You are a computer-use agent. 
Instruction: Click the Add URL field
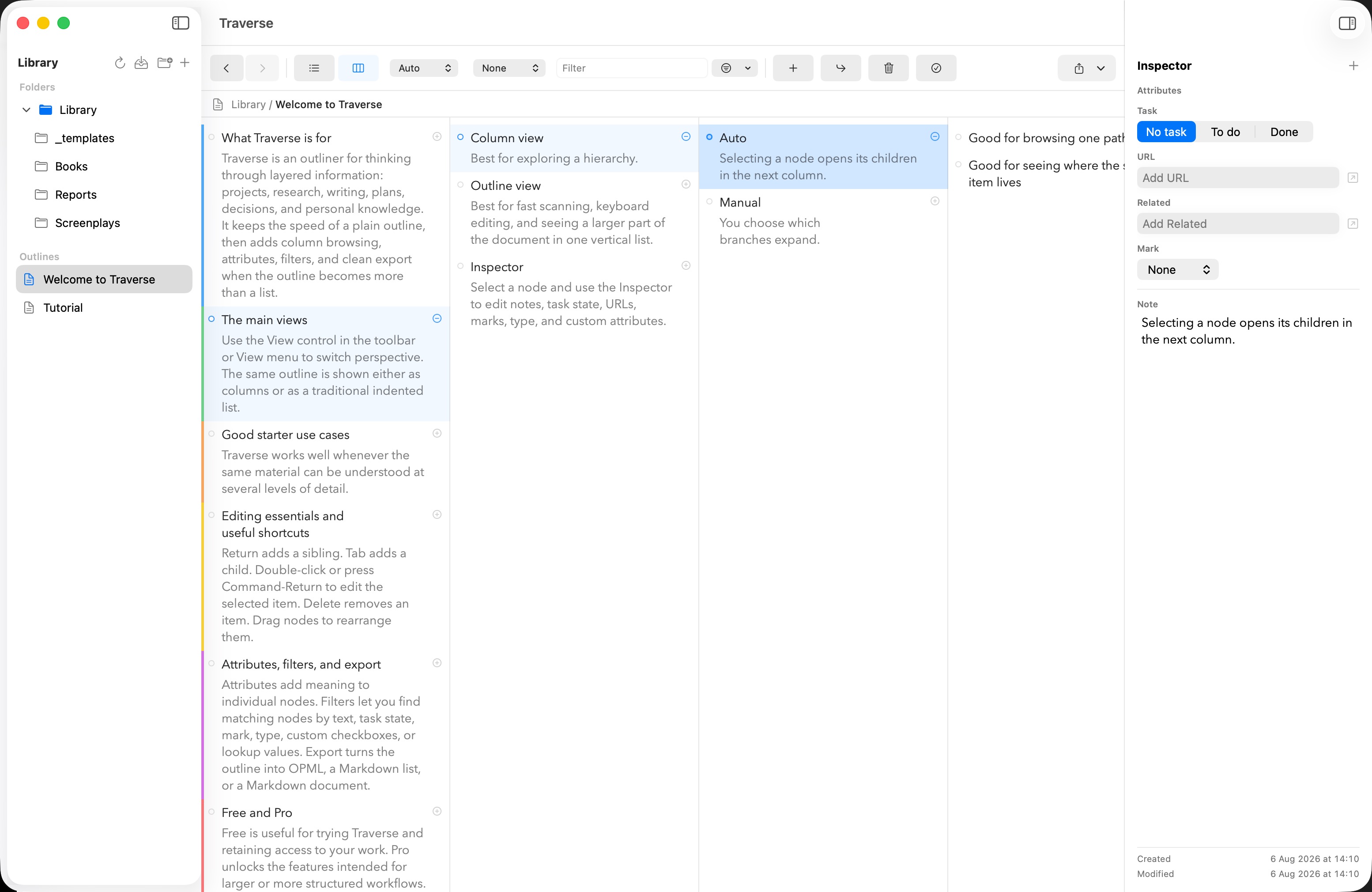pyautogui.click(x=1238, y=178)
